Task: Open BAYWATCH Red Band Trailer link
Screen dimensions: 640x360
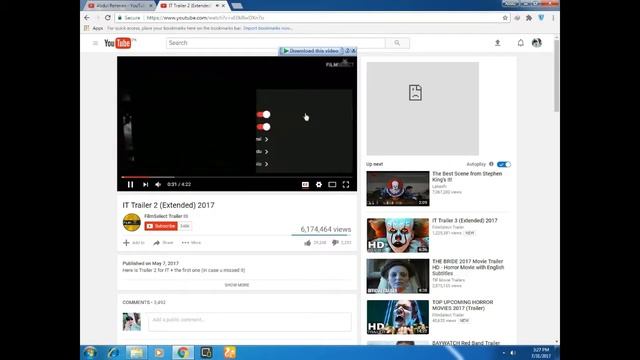Action: (466, 343)
